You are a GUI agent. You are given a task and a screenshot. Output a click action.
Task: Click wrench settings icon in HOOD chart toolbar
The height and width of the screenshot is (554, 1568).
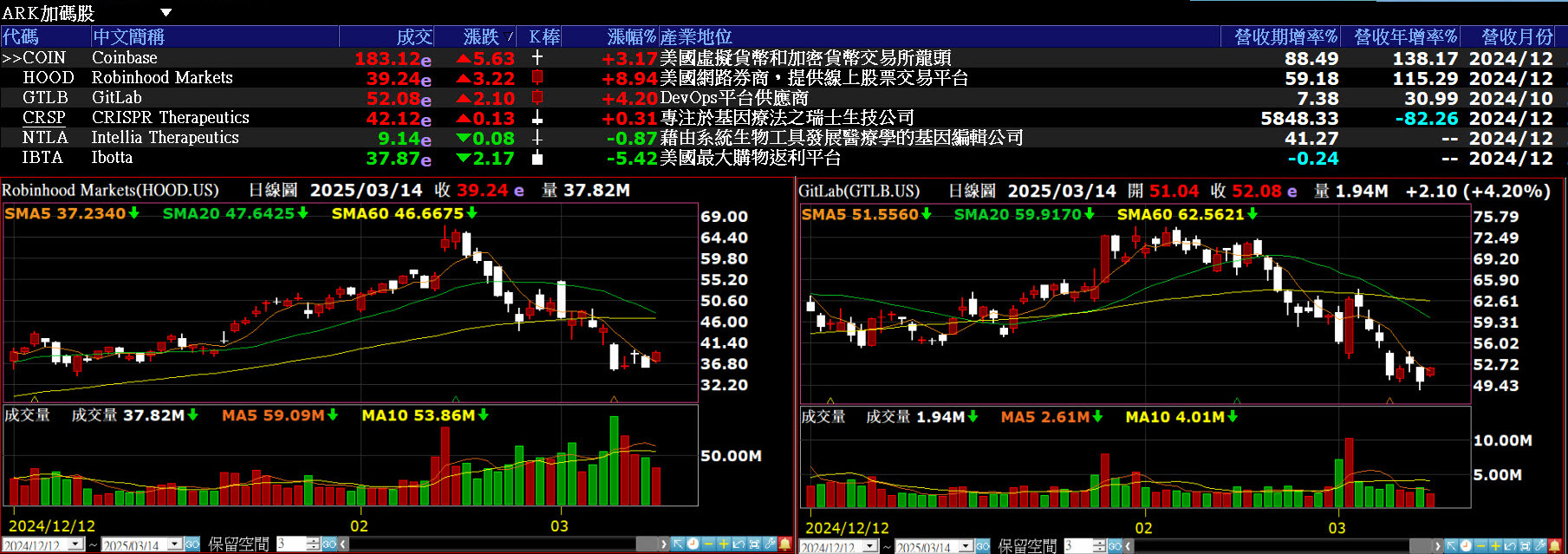pyautogui.click(x=770, y=544)
